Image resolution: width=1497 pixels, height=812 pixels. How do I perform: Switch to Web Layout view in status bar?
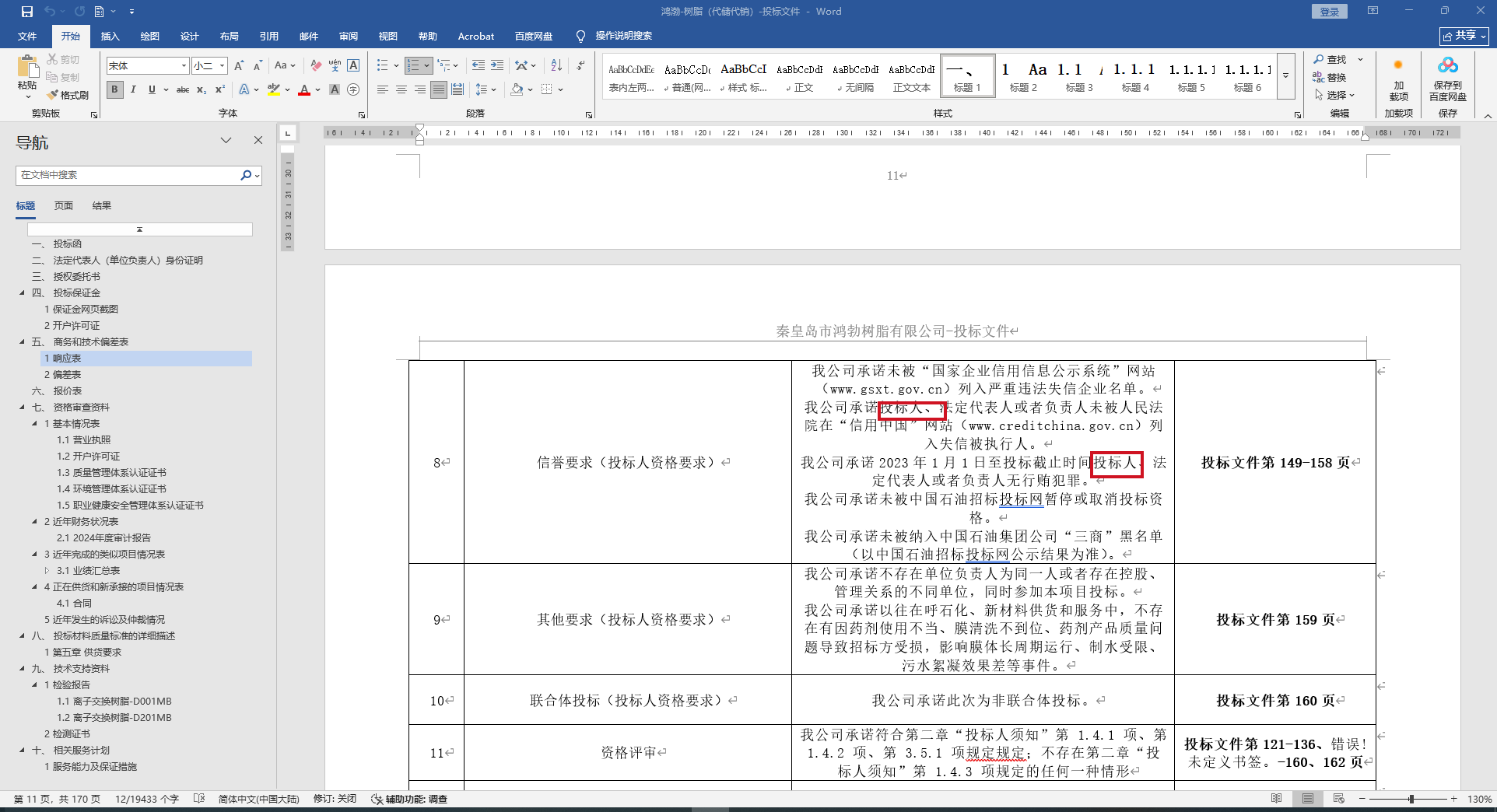pyautogui.click(x=1338, y=799)
